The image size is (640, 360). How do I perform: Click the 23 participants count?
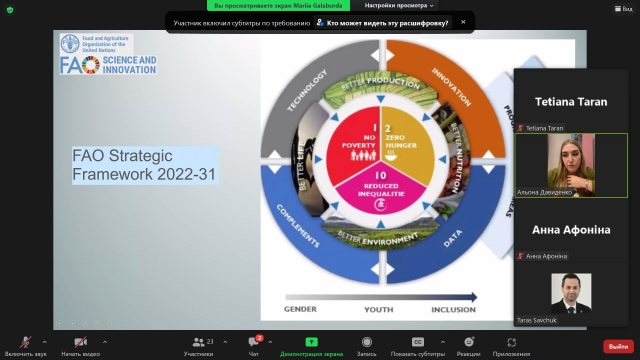click(x=210, y=341)
